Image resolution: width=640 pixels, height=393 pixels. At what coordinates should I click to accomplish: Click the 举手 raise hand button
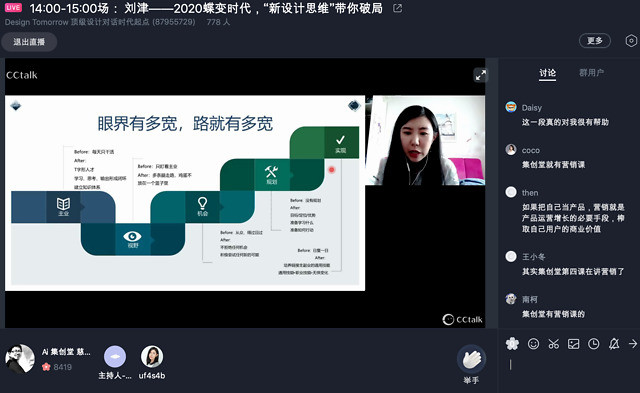471,364
